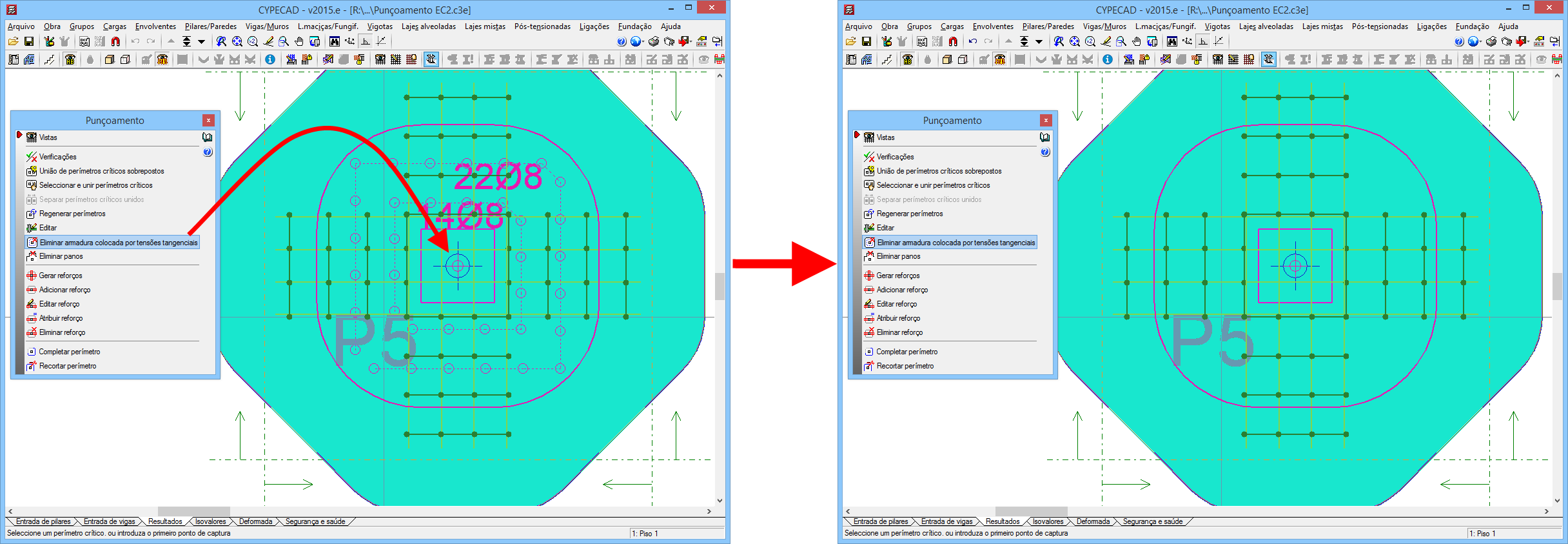Click the zoom extents magnifier in left window
Viewport: 1568px width, 544px height.
[237, 41]
